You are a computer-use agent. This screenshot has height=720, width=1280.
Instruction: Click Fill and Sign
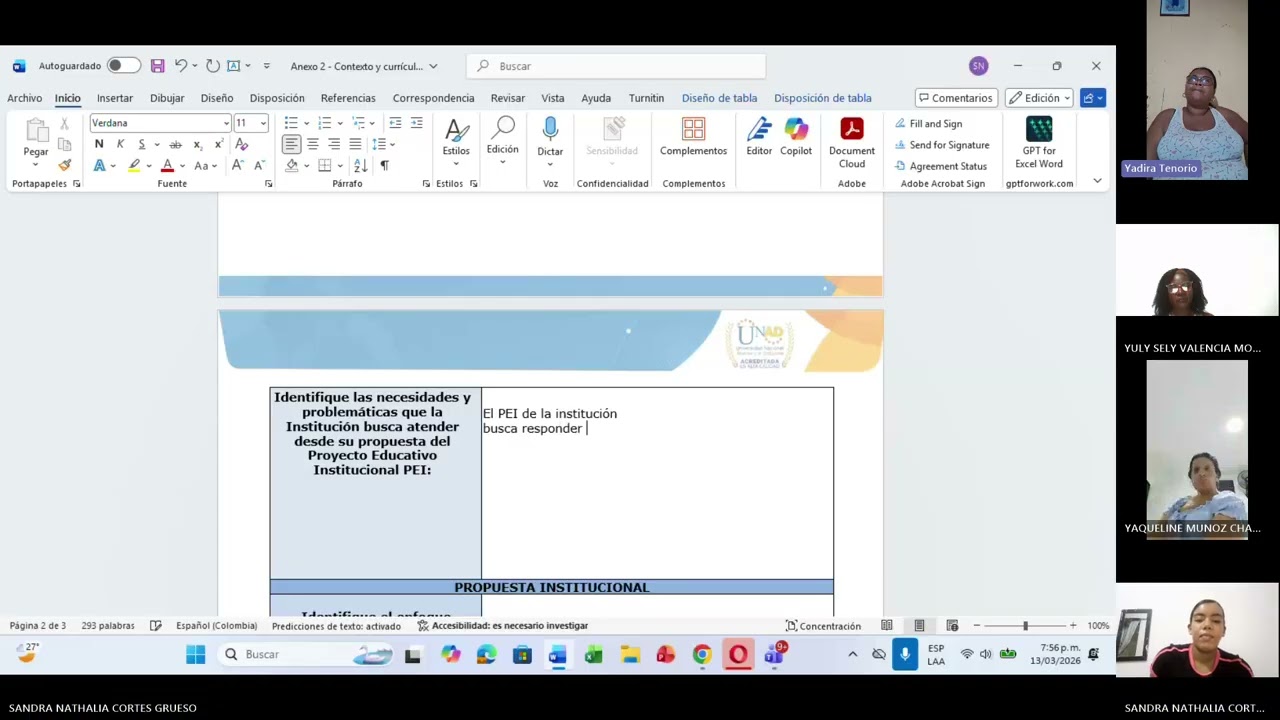tap(928, 124)
